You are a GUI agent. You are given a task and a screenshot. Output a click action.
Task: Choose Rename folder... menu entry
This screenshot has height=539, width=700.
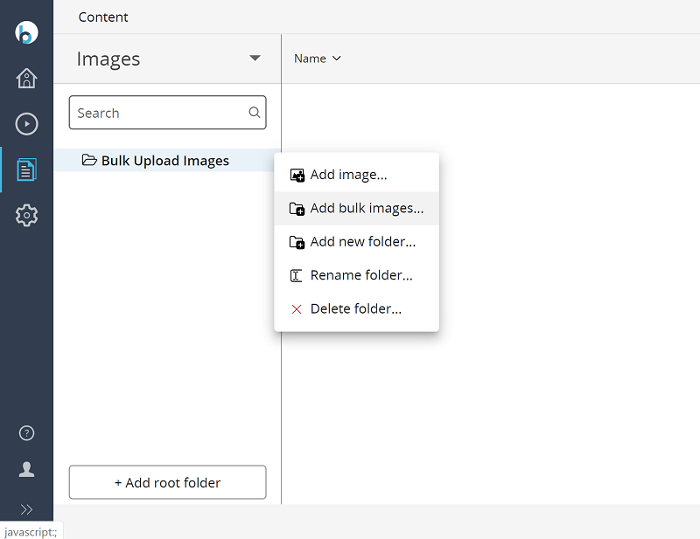coord(356,275)
